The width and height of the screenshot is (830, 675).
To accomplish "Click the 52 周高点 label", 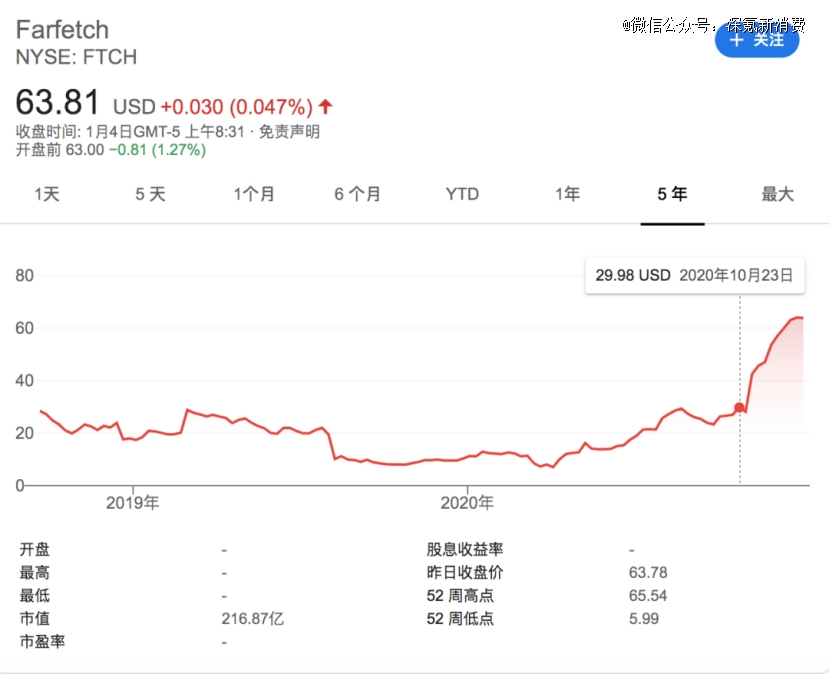I will coord(460,596).
